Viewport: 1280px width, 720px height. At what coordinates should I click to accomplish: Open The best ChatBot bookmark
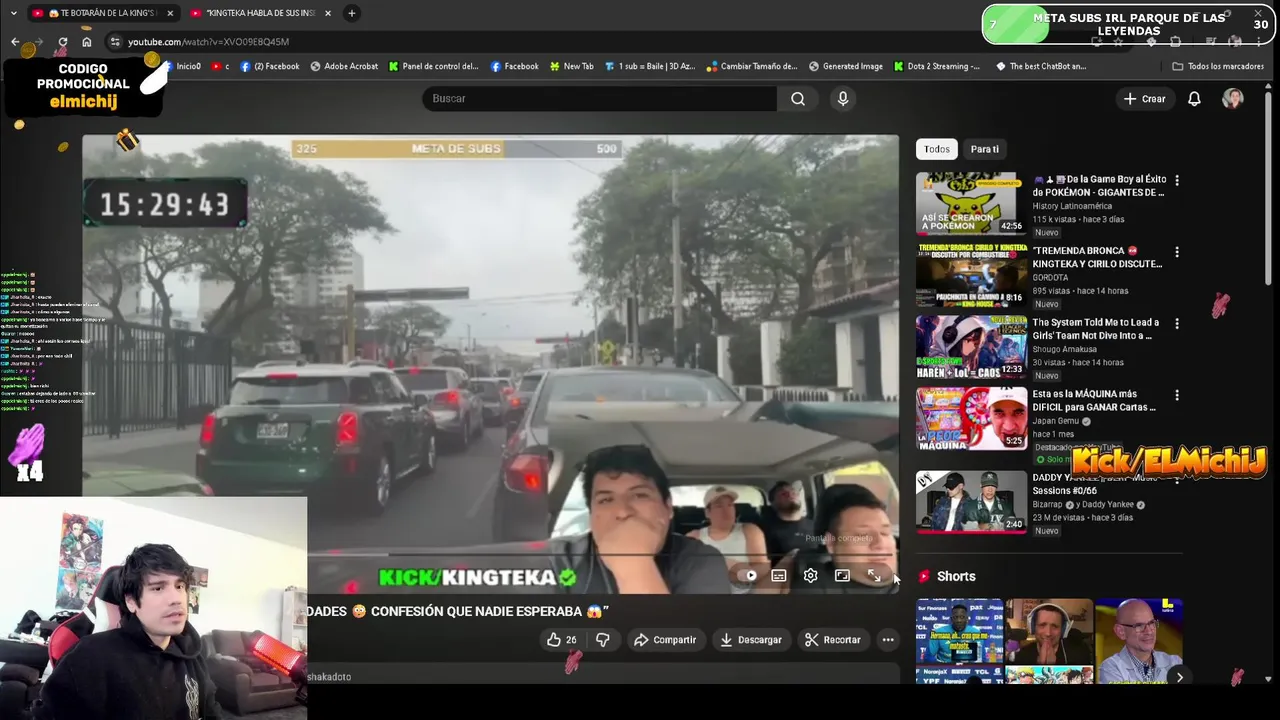click(1041, 66)
